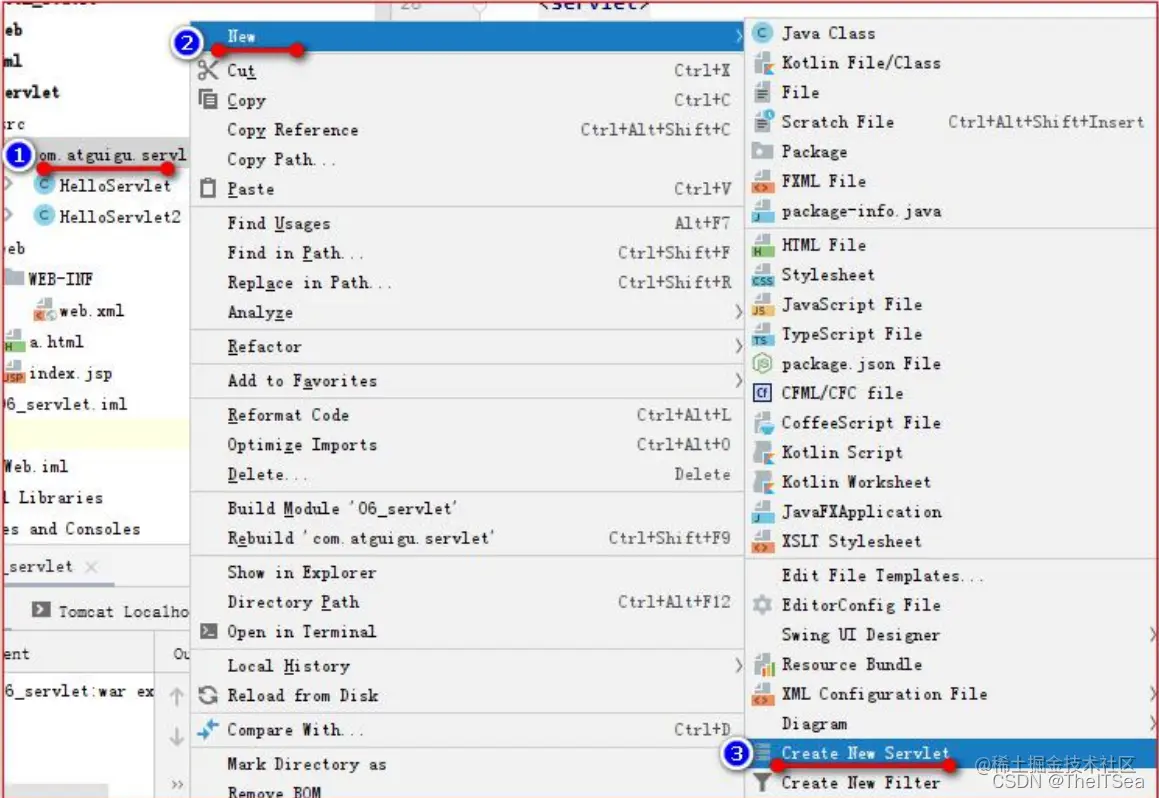This screenshot has width=1159, height=798.
Task: Expand the Refactor submenu arrow
Action: (x=738, y=347)
